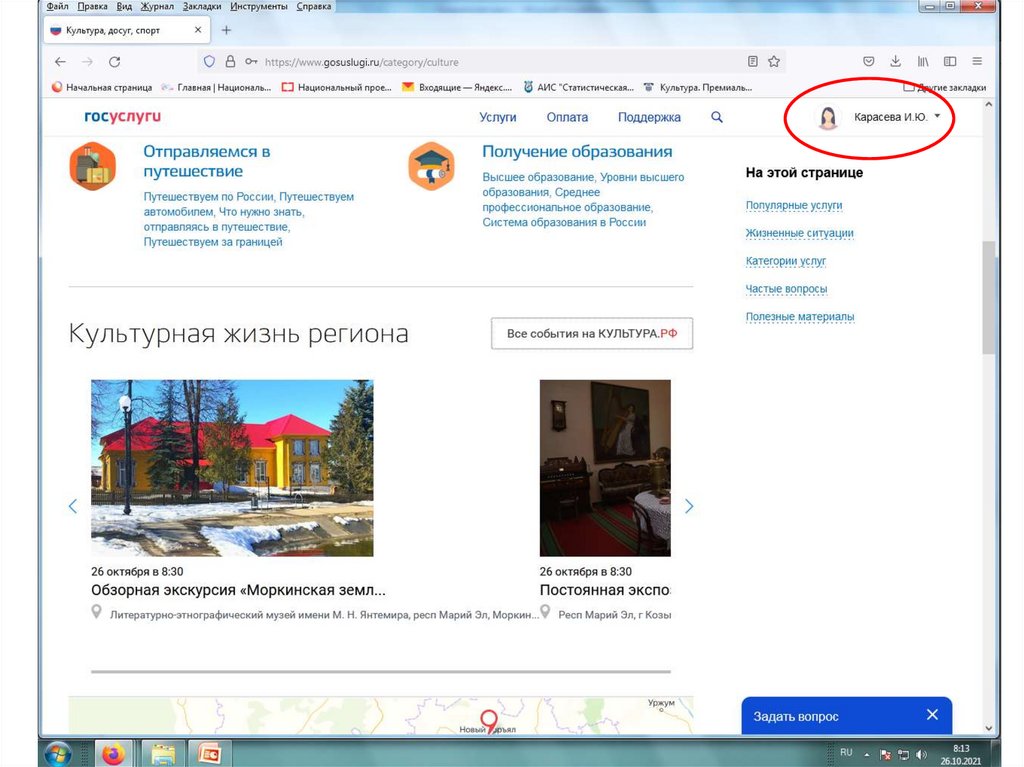The width and height of the screenshot is (1024, 767).
Task: Show next events with right carousel arrow
Action: click(689, 506)
